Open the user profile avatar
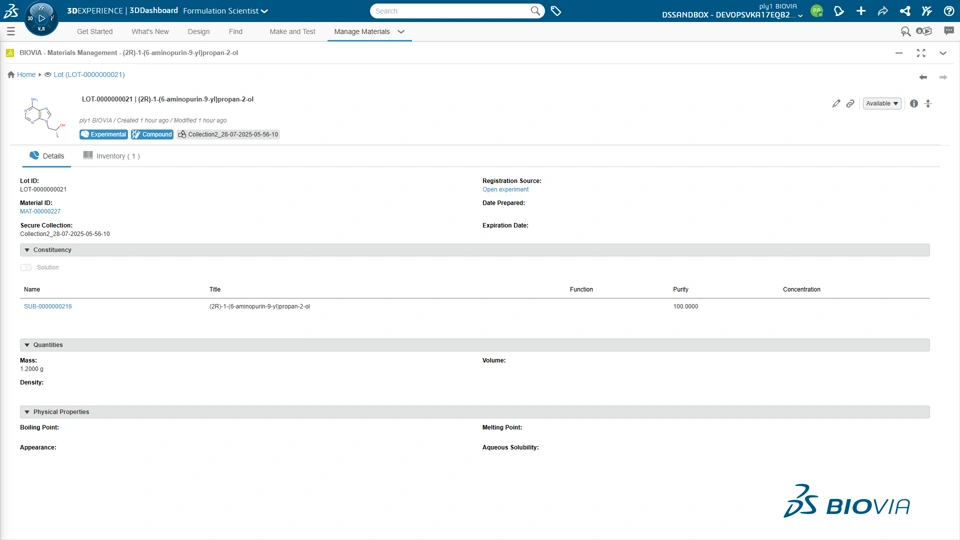The image size is (960, 540). click(817, 10)
